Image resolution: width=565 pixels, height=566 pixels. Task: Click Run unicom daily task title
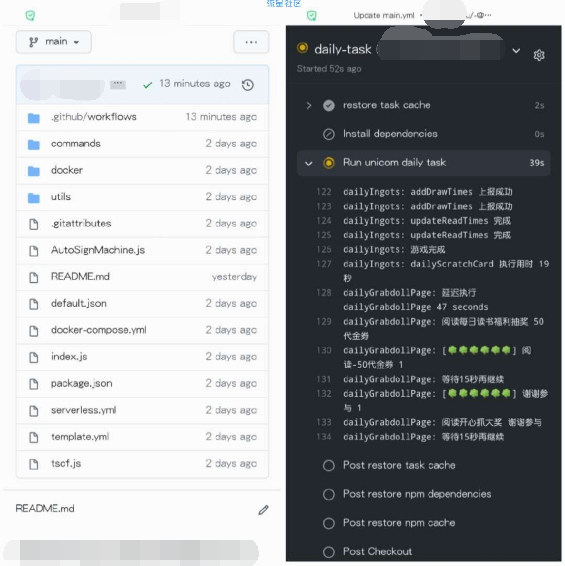point(394,162)
